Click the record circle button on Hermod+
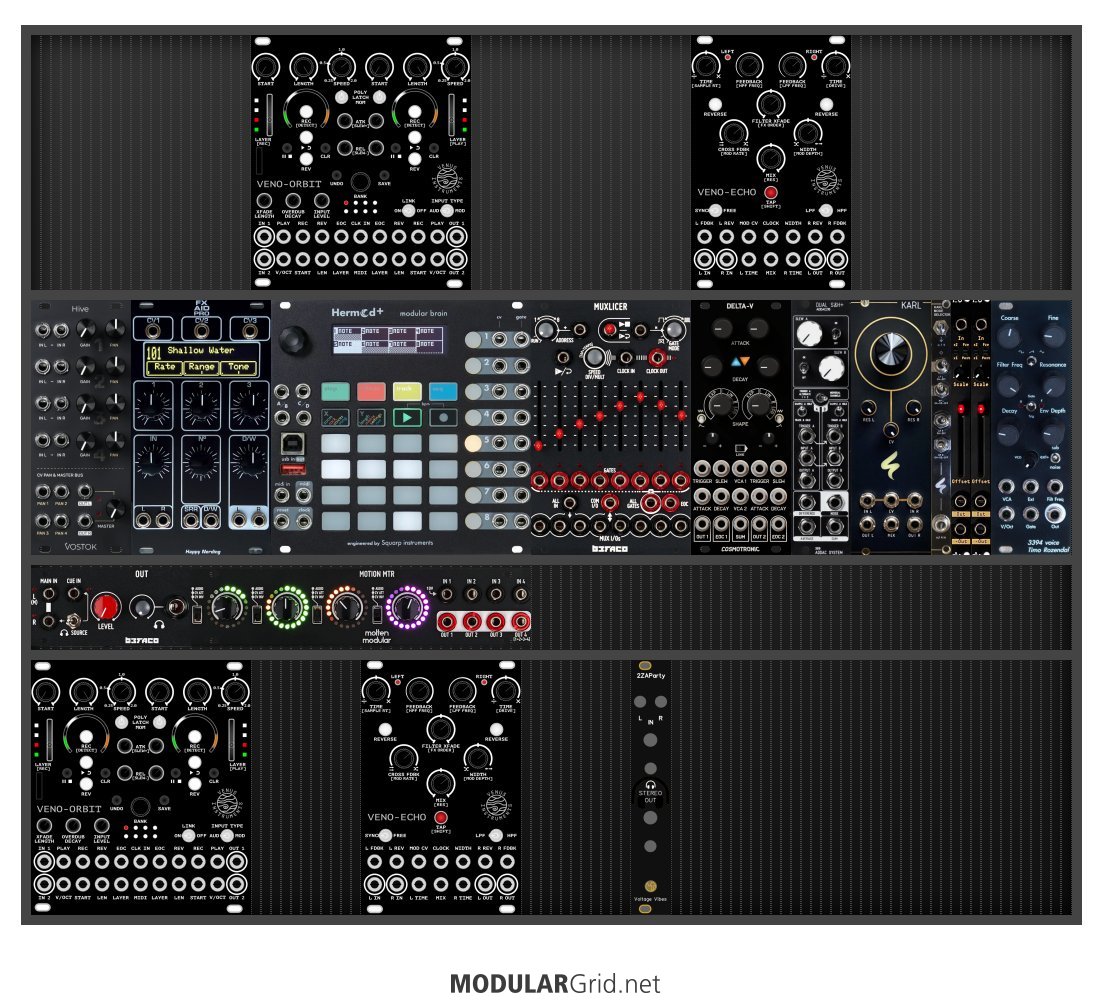This screenshot has height=1005, width=1112. coord(443,418)
